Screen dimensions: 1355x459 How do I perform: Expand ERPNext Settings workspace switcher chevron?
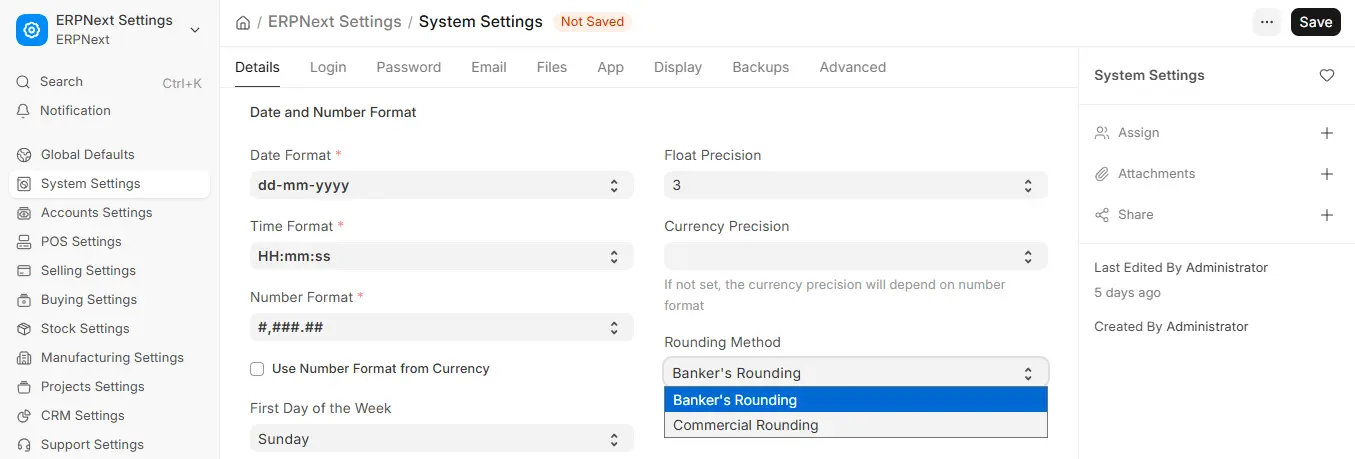coord(195,30)
